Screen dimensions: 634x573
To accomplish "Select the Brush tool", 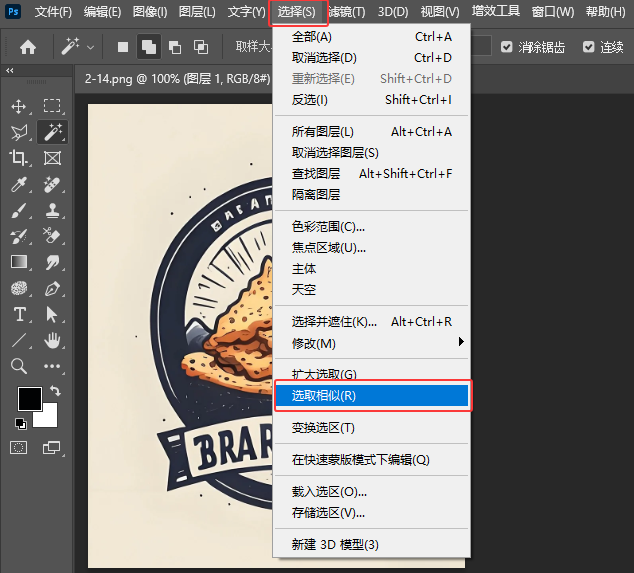I will point(19,210).
